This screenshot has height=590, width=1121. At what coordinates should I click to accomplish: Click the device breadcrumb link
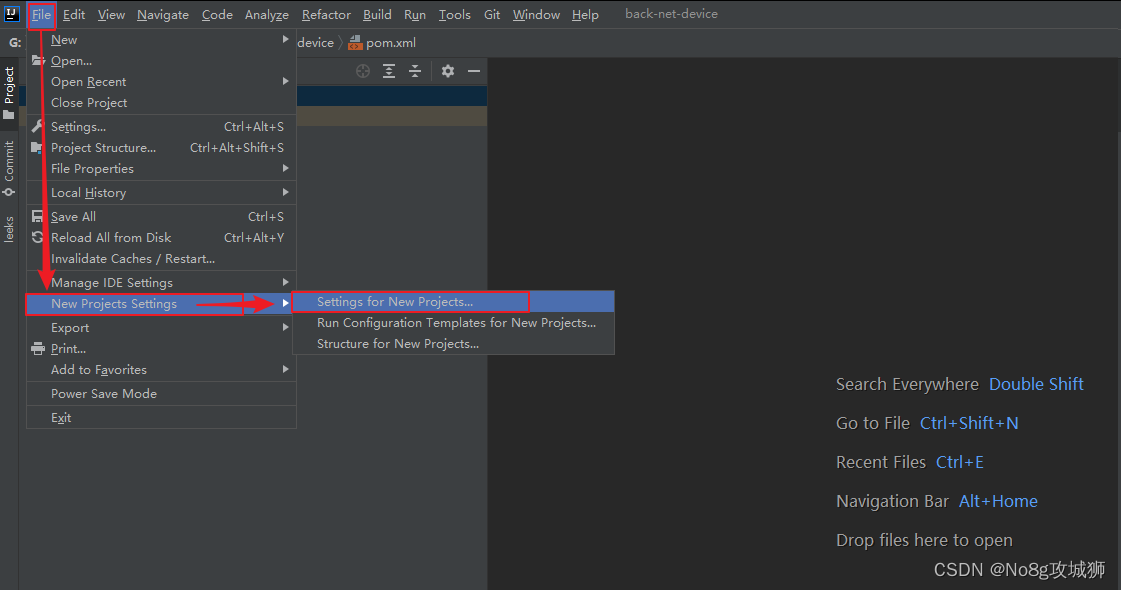pyautogui.click(x=315, y=42)
